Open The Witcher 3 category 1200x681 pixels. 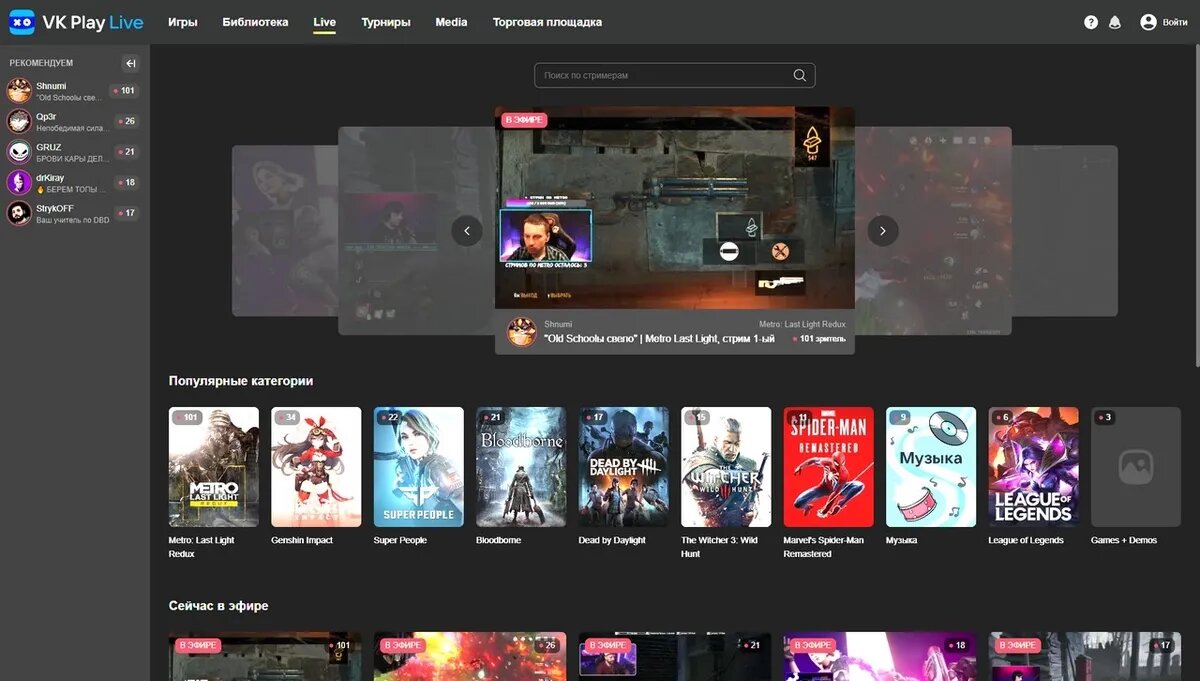(x=726, y=467)
